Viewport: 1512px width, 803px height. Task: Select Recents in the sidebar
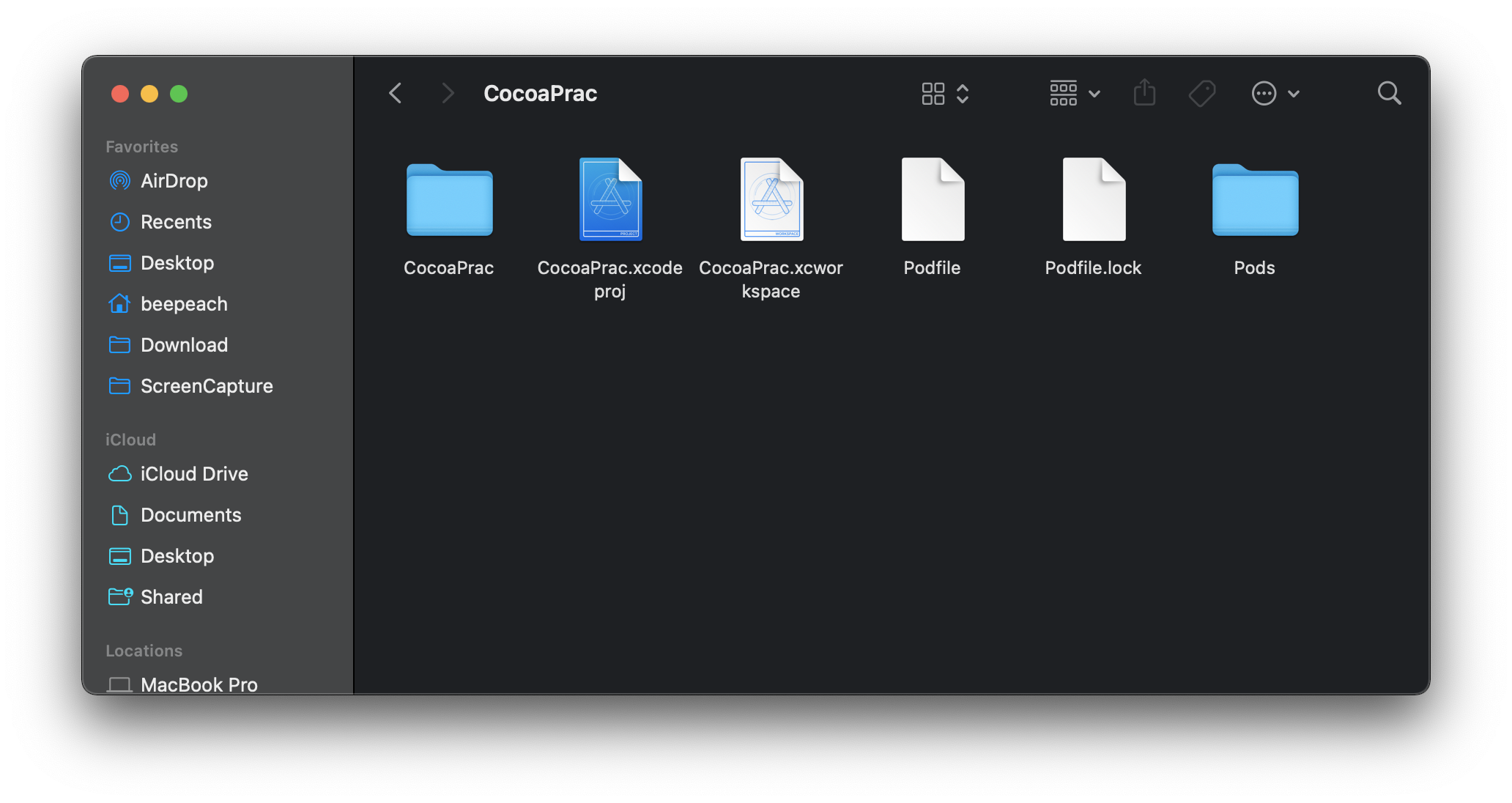tap(176, 222)
